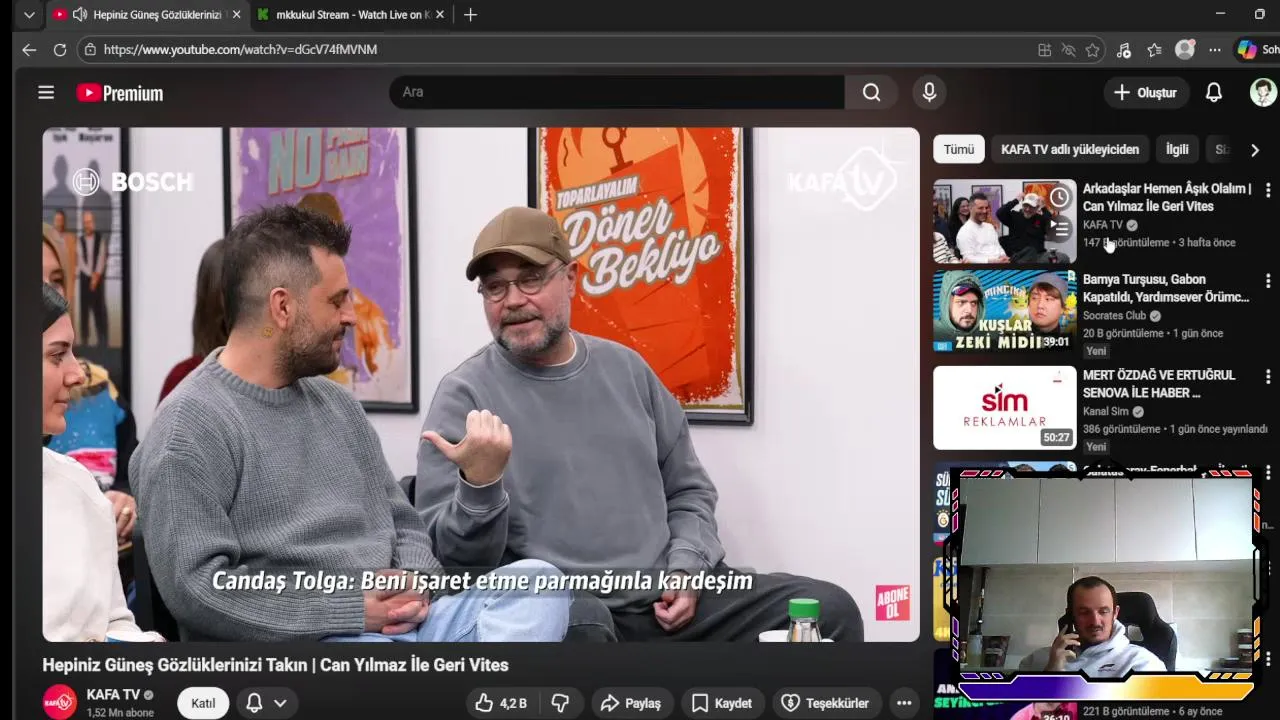Close the YouTube video tab
Image resolution: width=1280 pixels, height=720 pixels.
click(x=236, y=14)
